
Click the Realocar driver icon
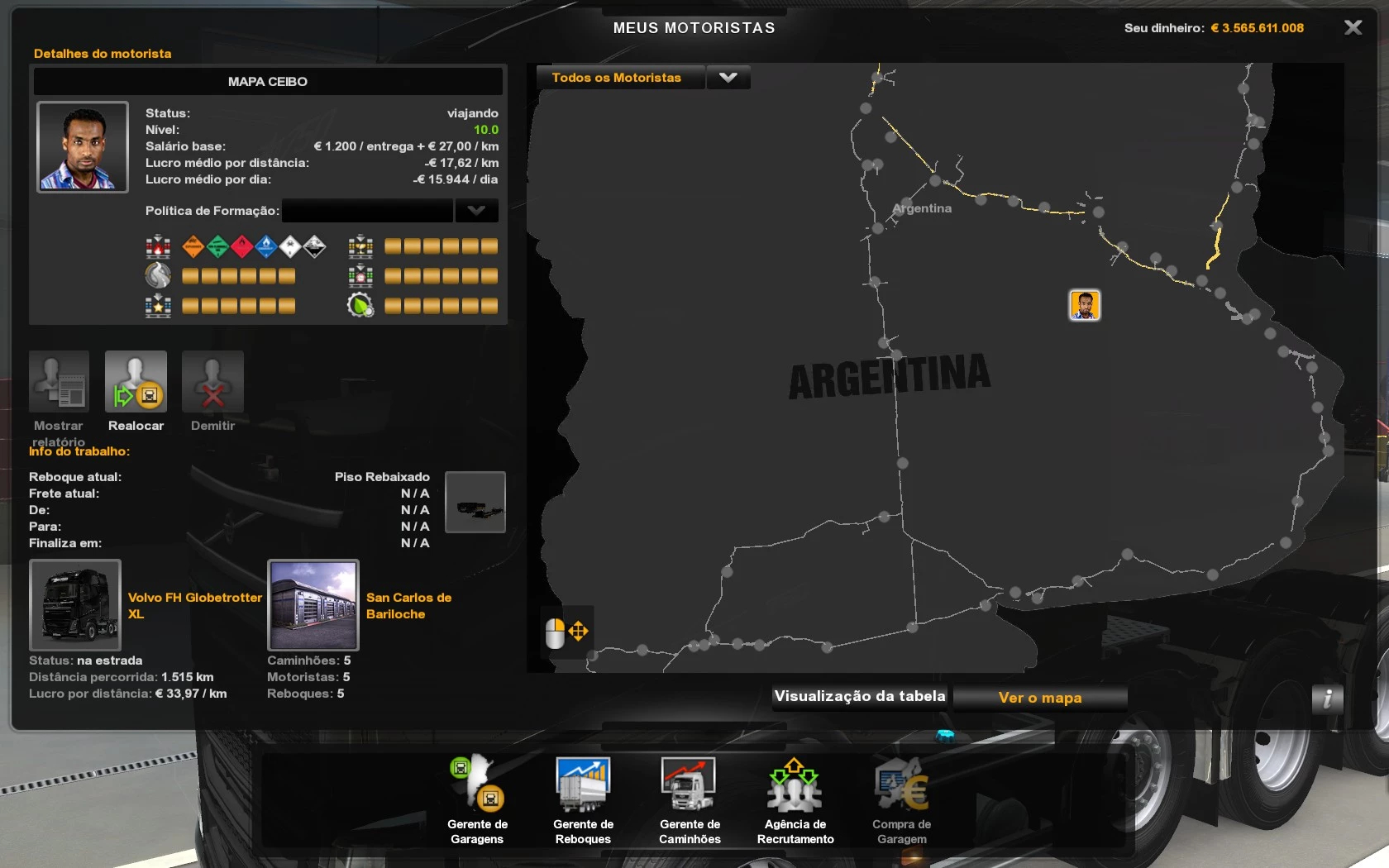(136, 382)
